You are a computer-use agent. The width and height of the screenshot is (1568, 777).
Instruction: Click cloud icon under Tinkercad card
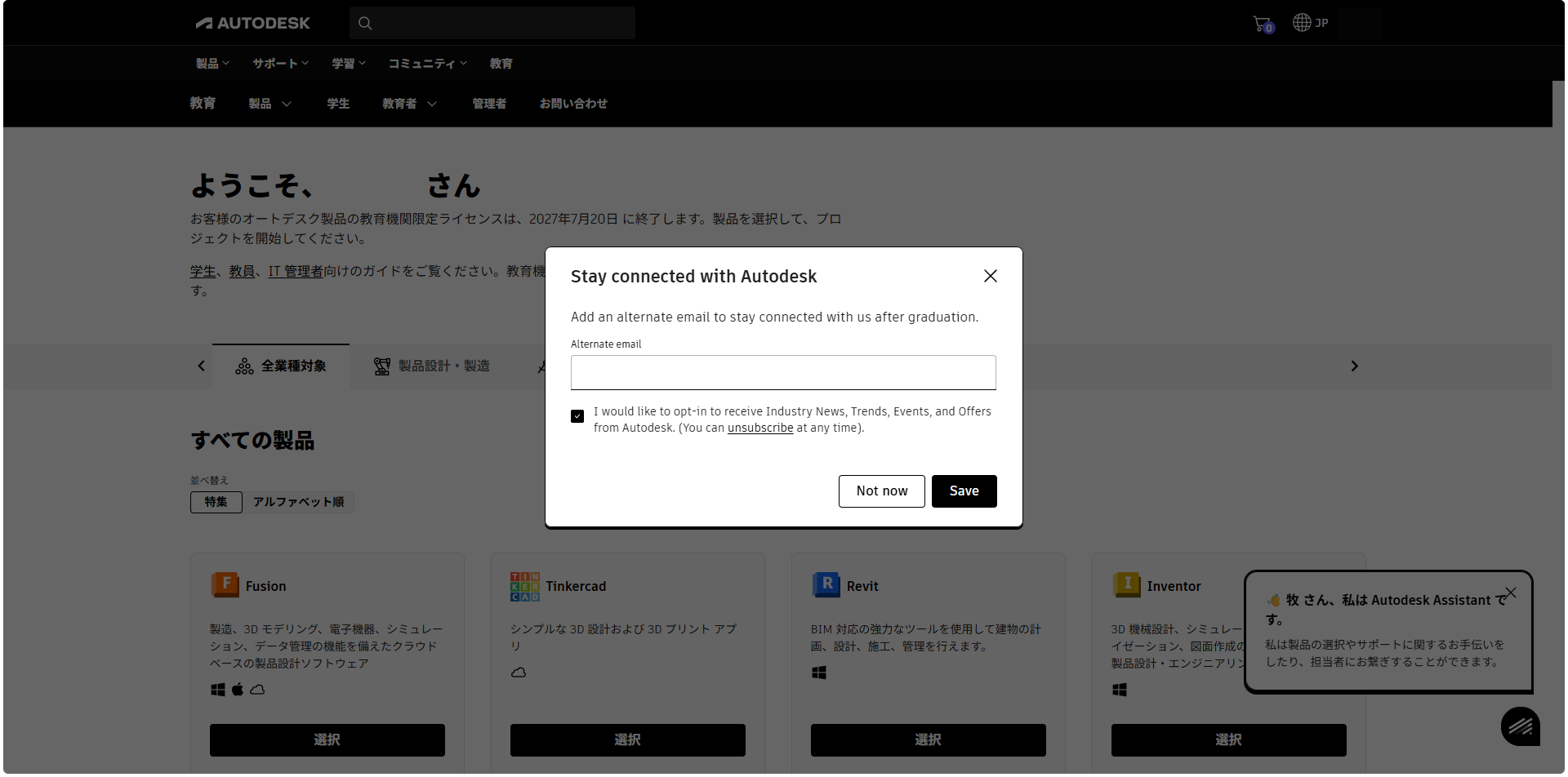coord(519,673)
